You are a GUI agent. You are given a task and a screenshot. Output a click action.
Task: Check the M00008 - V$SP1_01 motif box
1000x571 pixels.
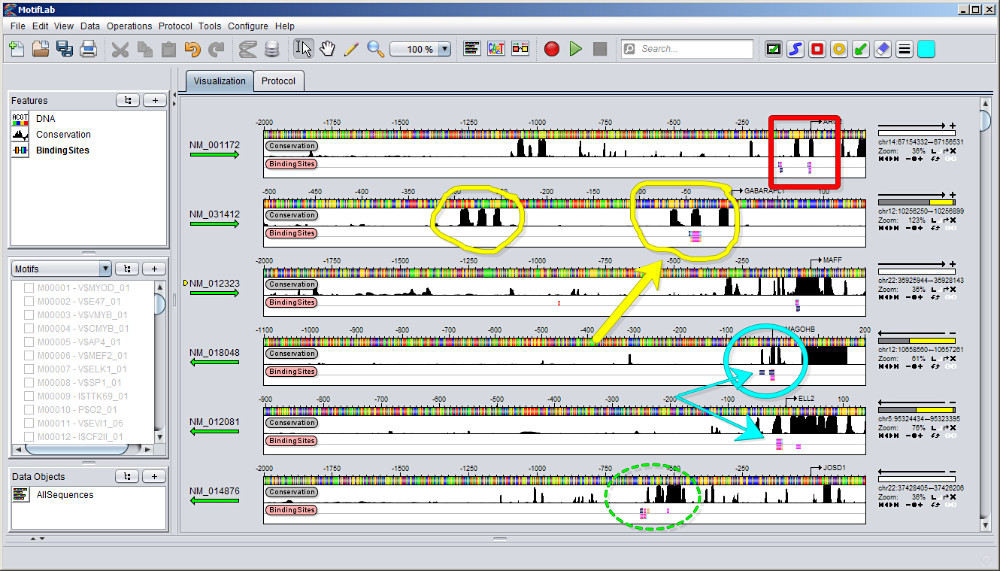click(x=29, y=382)
